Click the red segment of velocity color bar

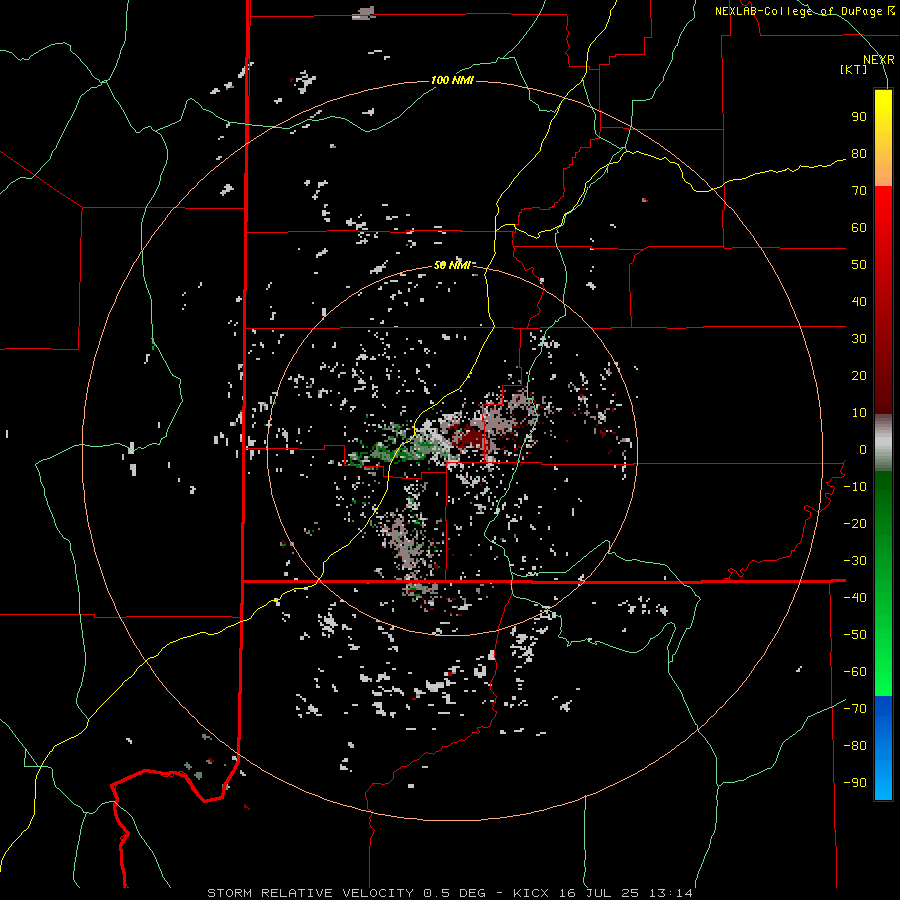coord(883,300)
